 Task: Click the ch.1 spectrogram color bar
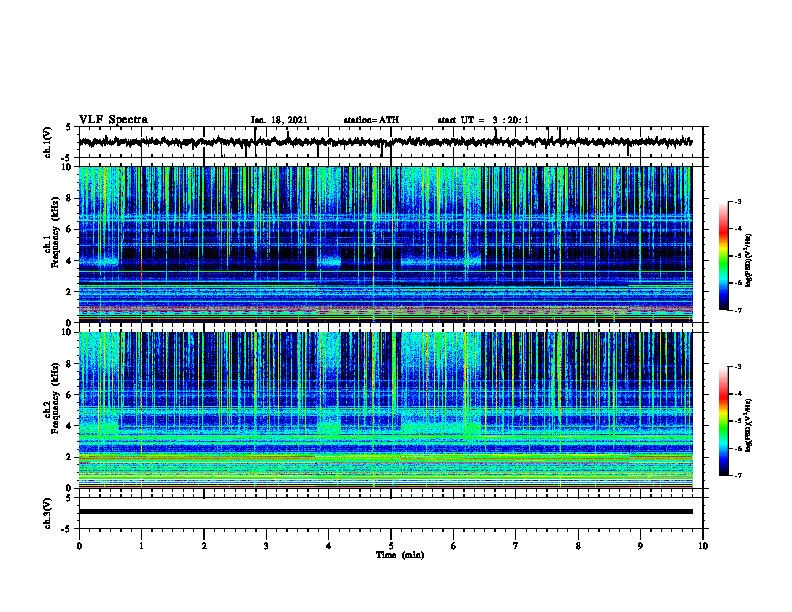[x=723, y=256]
